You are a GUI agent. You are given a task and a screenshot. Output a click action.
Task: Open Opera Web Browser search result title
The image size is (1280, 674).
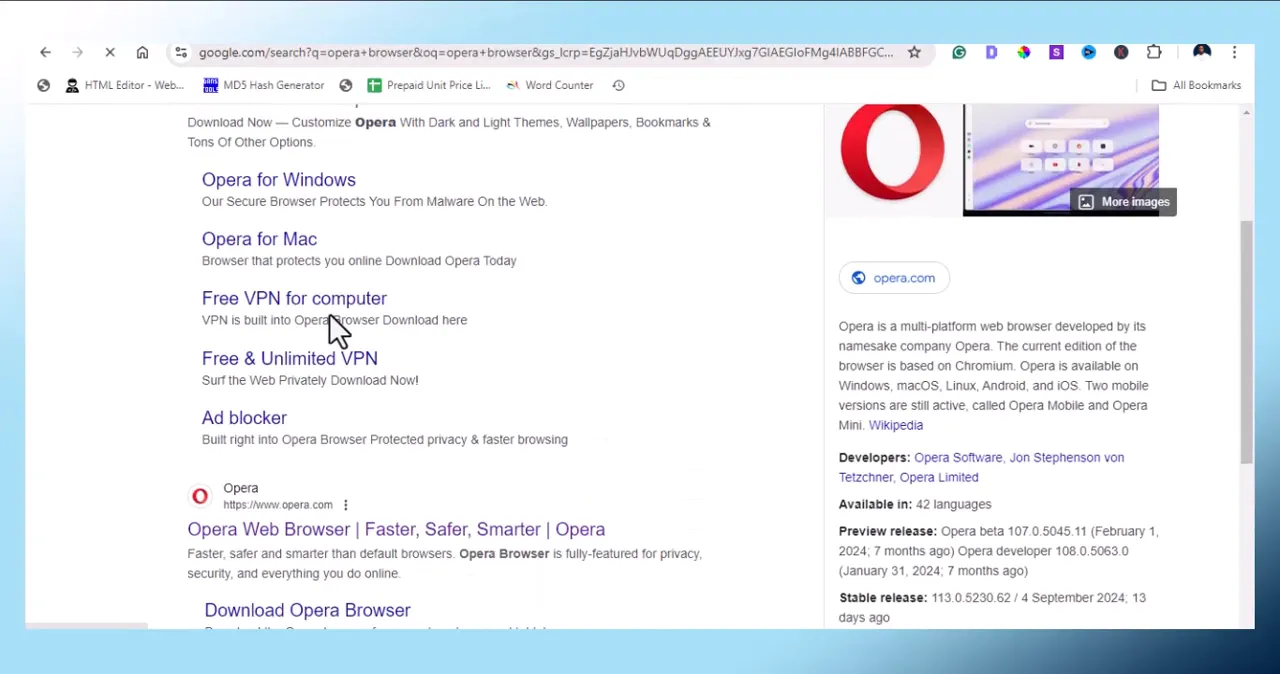(x=396, y=529)
